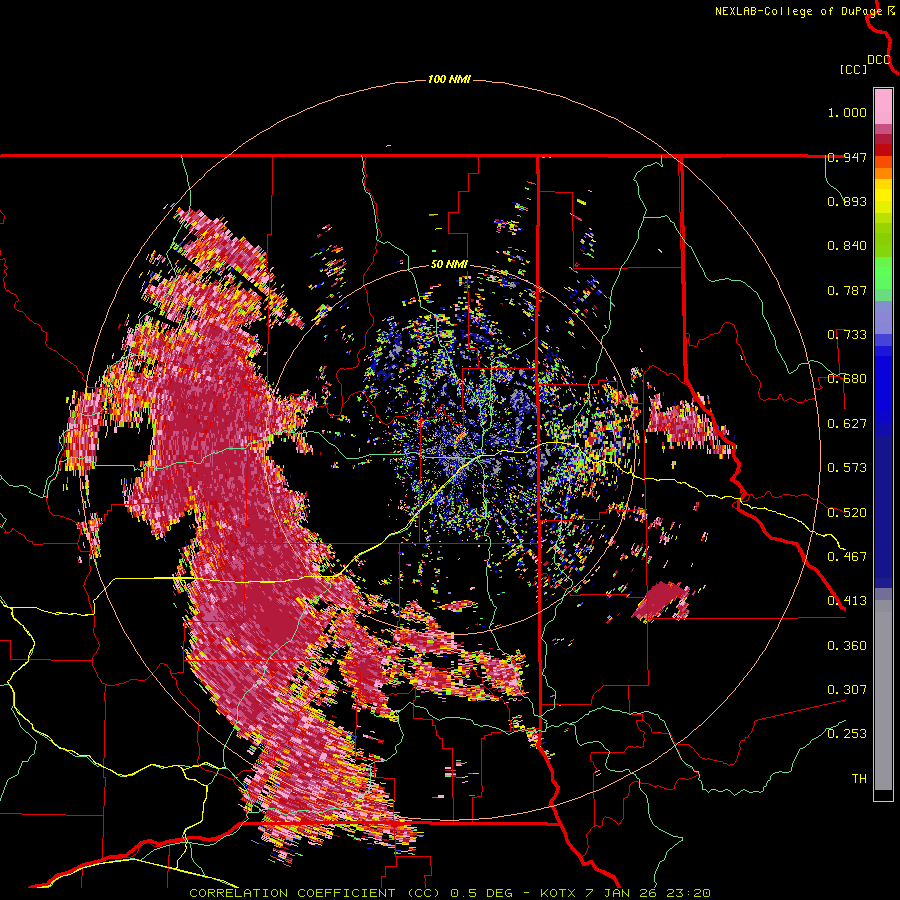Viewport: 900px width, 900px height.
Task: Click the 0.360 legend value
Action: click(847, 646)
